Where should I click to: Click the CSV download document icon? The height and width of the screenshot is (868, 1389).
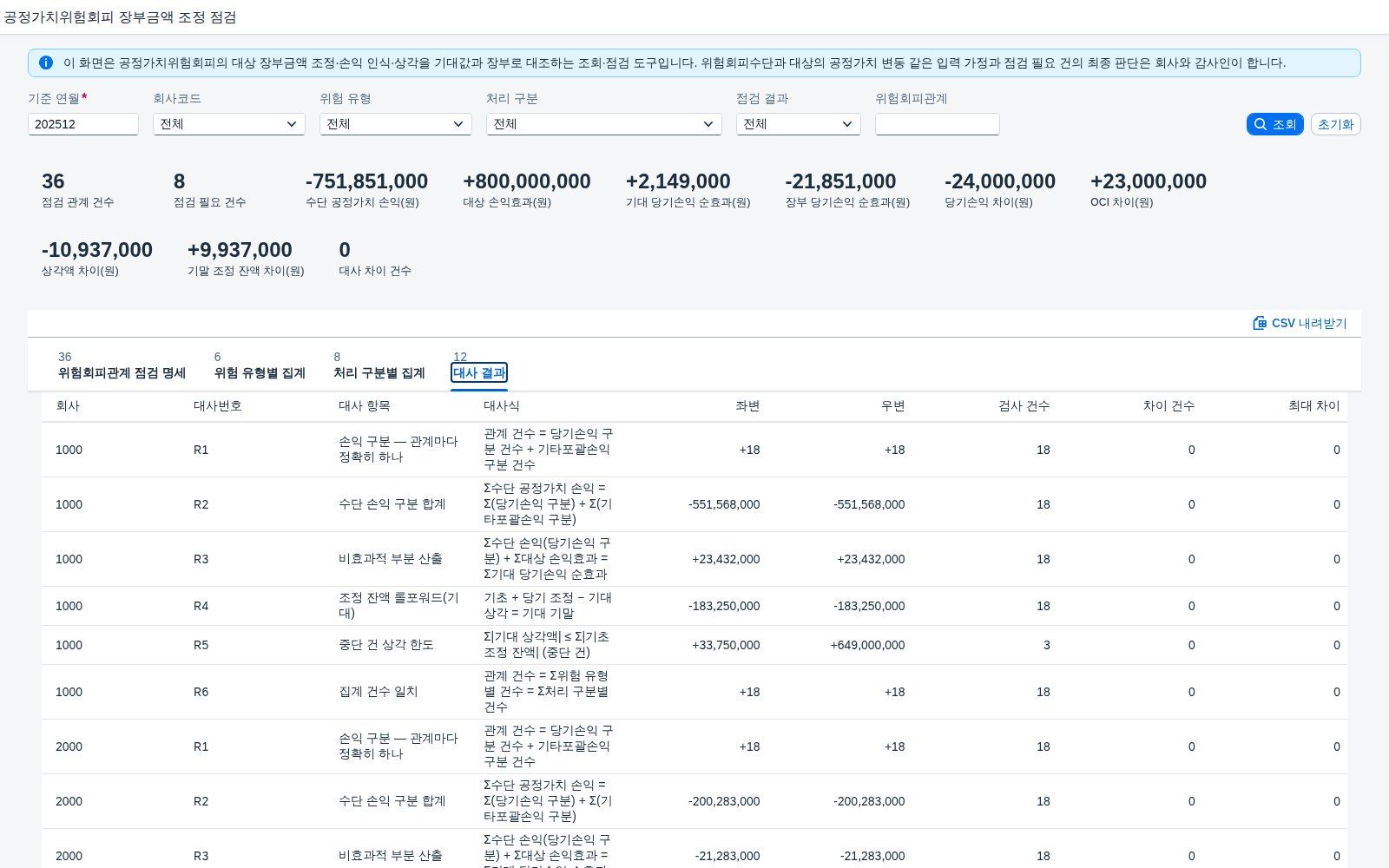(1260, 323)
